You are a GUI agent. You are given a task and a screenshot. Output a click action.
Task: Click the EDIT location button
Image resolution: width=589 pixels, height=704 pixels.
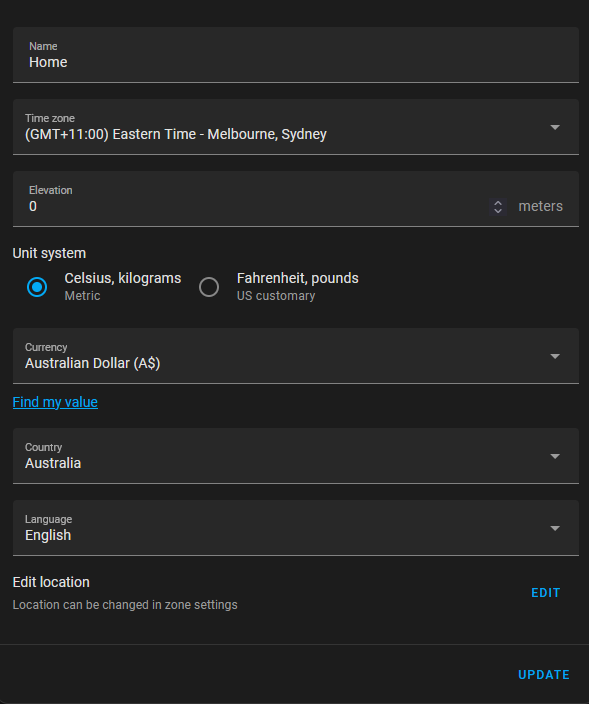545,593
